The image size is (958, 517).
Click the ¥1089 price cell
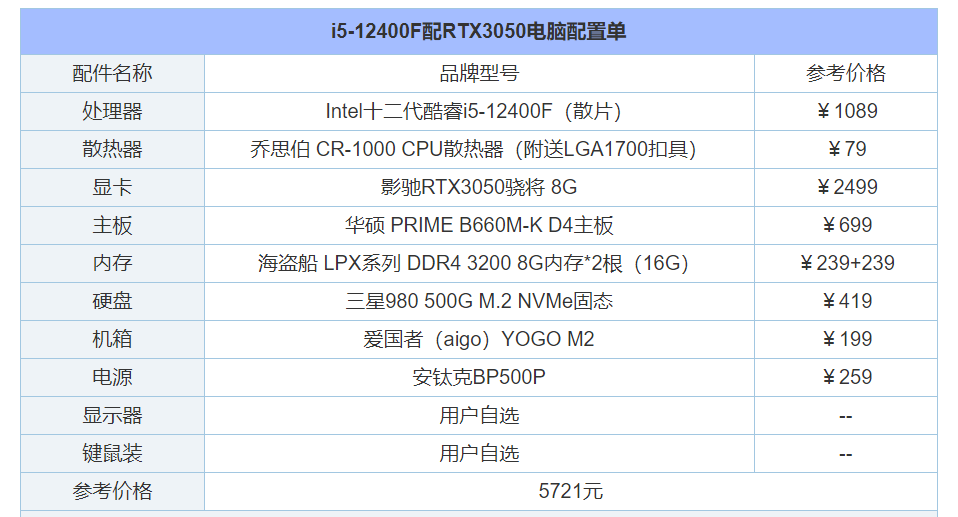[x=846, y=111]
